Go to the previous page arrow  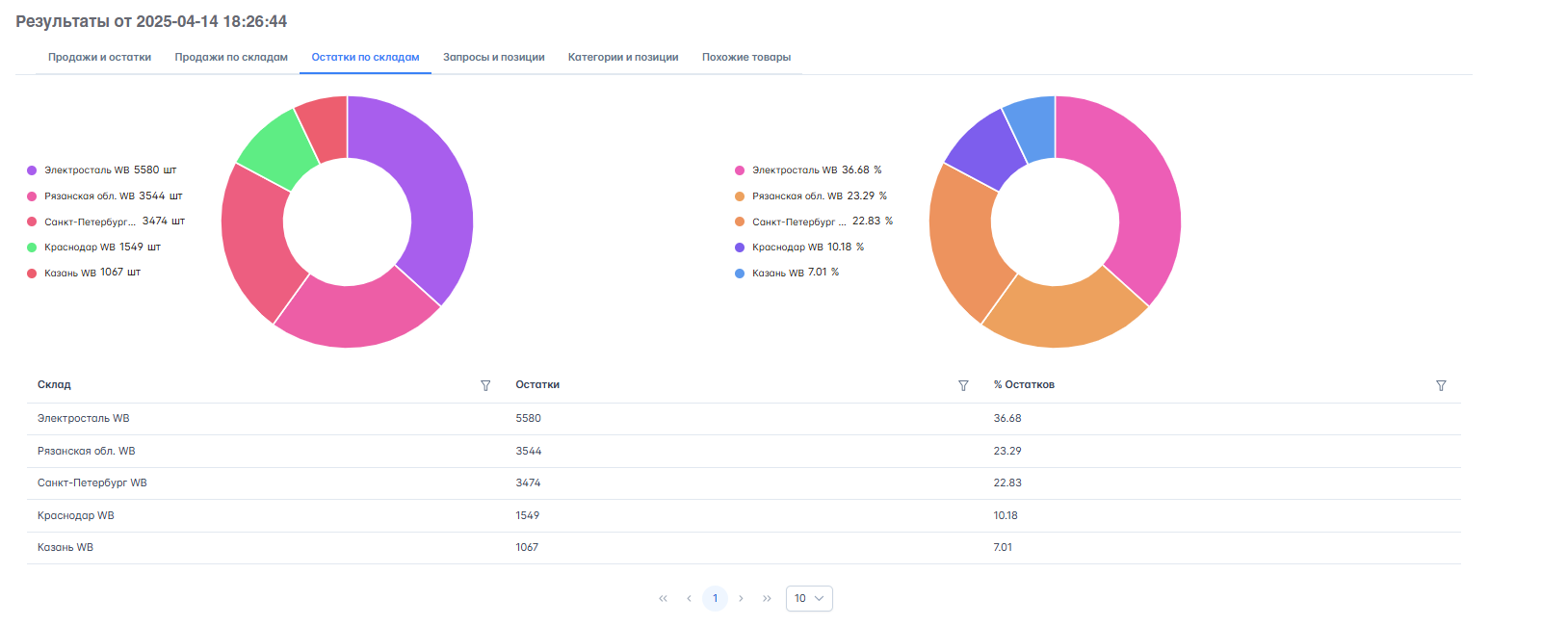[x=689, y=598]
